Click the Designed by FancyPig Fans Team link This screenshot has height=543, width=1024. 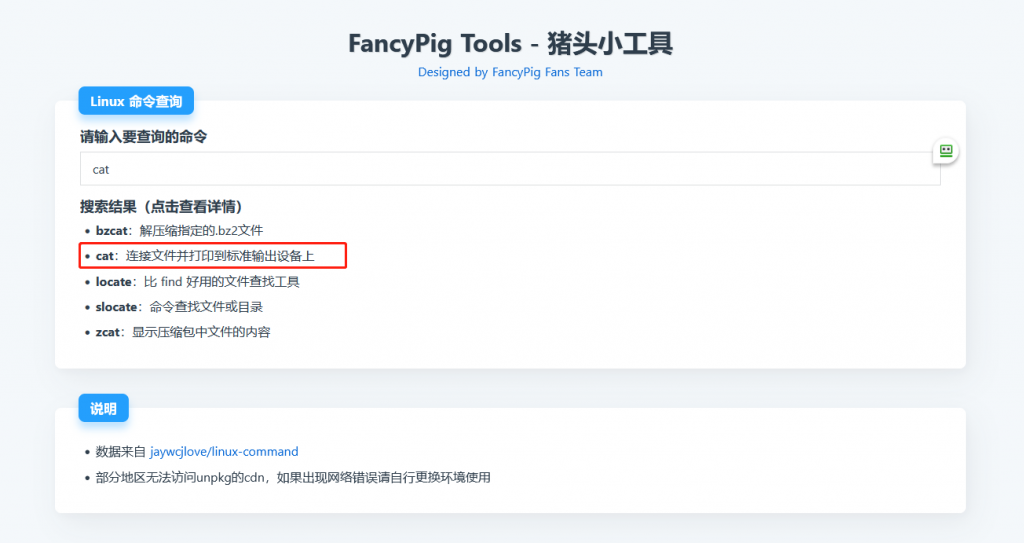click(x=510, y=72)
